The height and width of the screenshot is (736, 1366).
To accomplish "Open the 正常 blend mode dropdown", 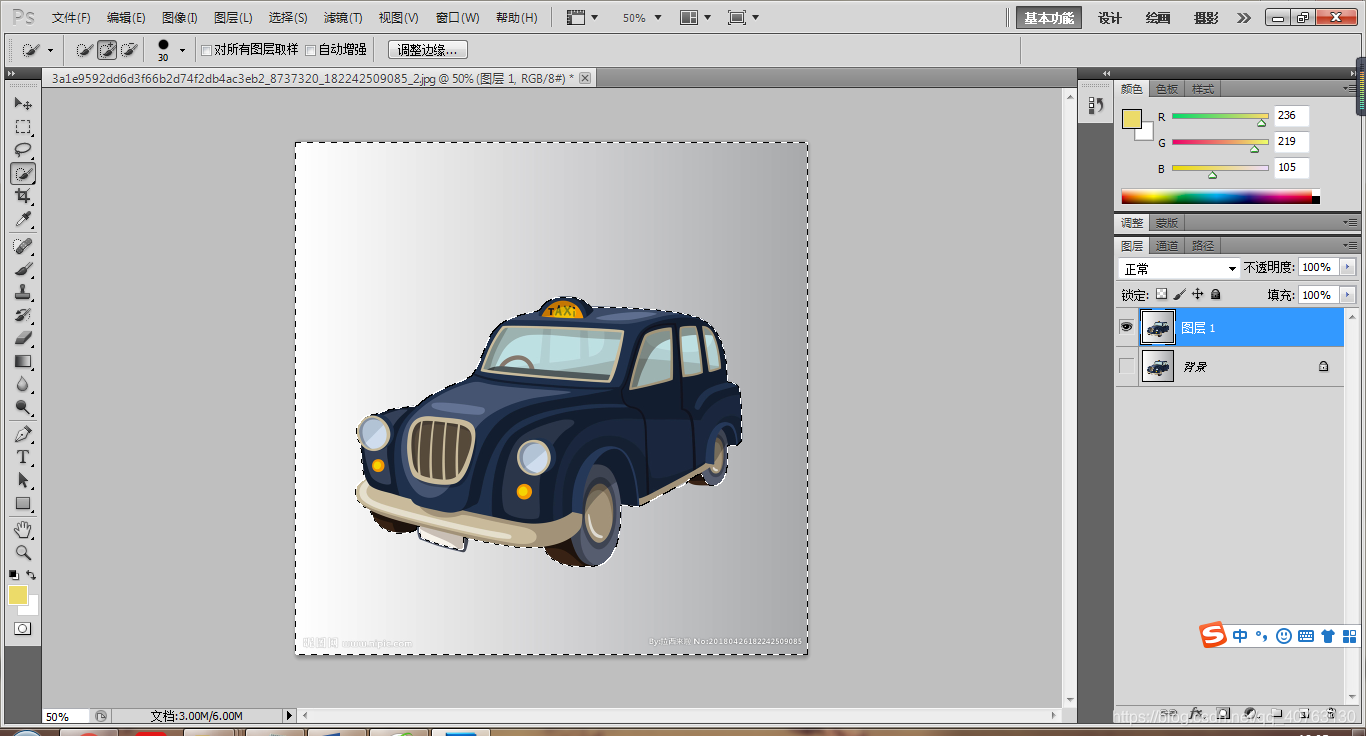I will [x=1179, y=269].
